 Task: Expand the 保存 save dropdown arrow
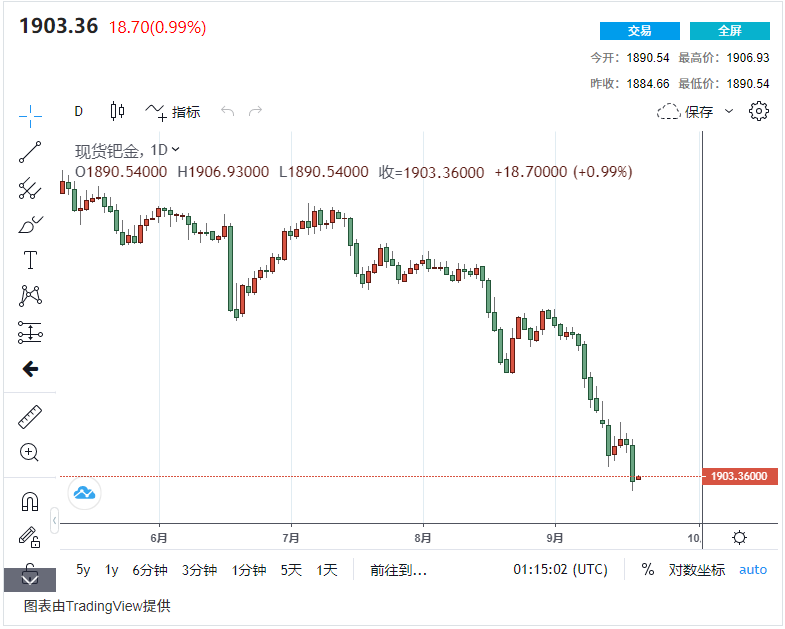point(729,111)
